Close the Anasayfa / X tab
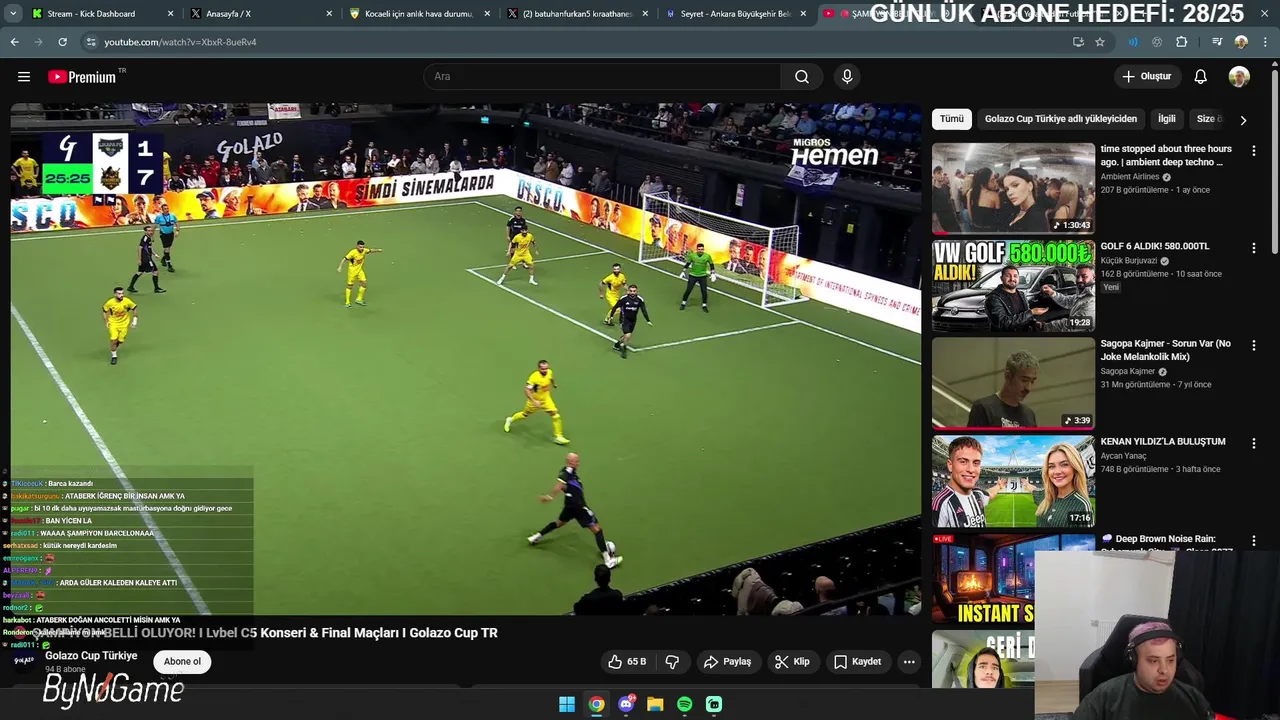Image resolution: width=1280 pixels, height=720 pixels. click(329, 14)
